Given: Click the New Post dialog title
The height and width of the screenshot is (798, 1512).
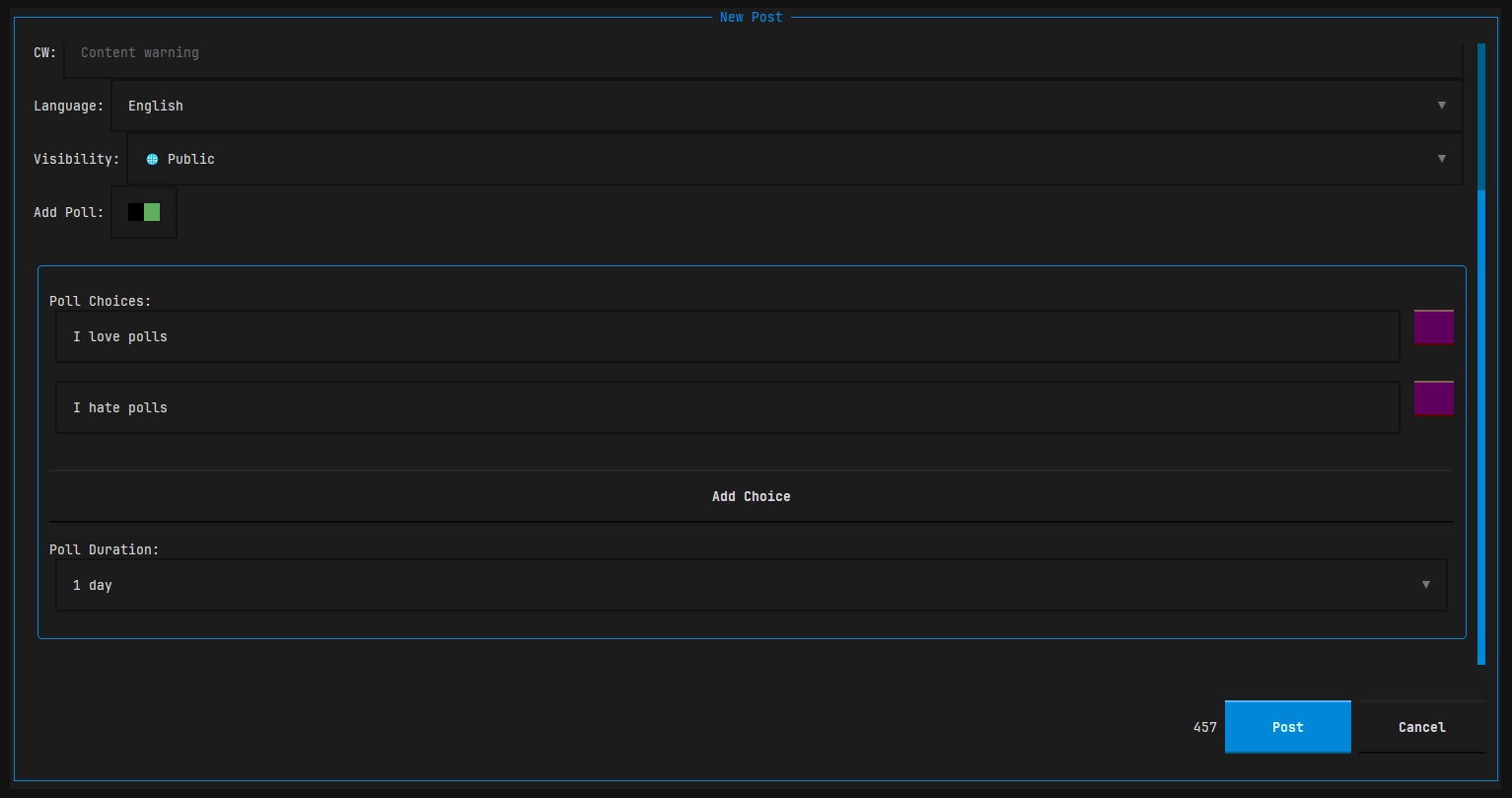Looking at the screenshot, I should click(x=751, y=16).
